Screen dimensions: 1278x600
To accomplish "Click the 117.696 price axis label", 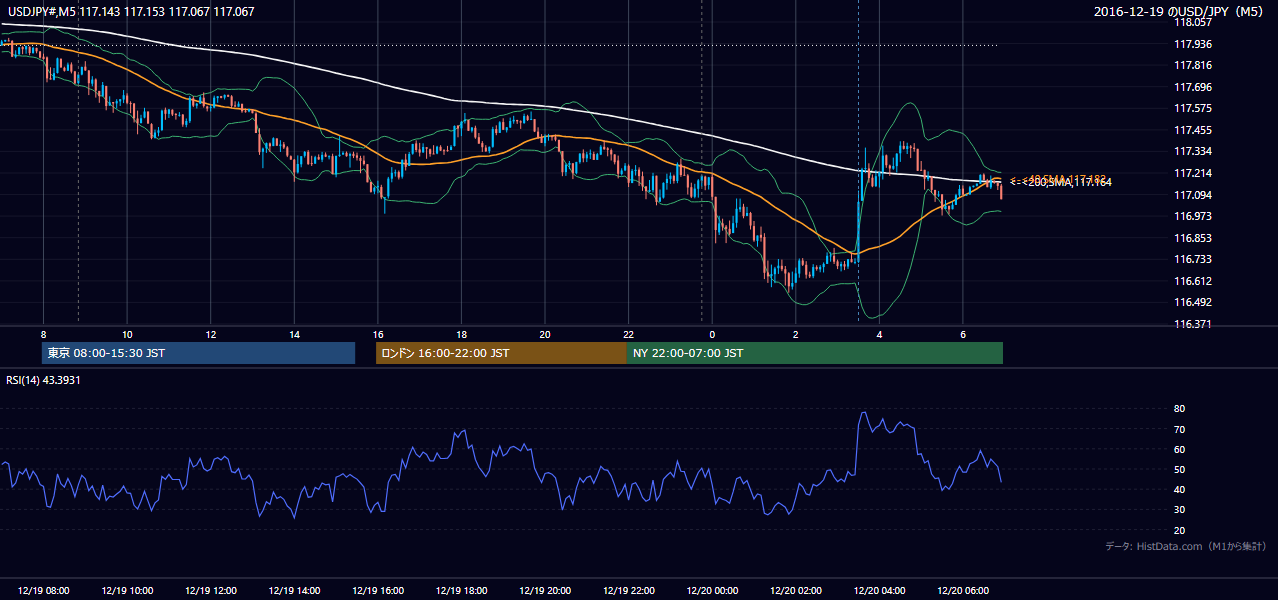I will pos(1193,87).
